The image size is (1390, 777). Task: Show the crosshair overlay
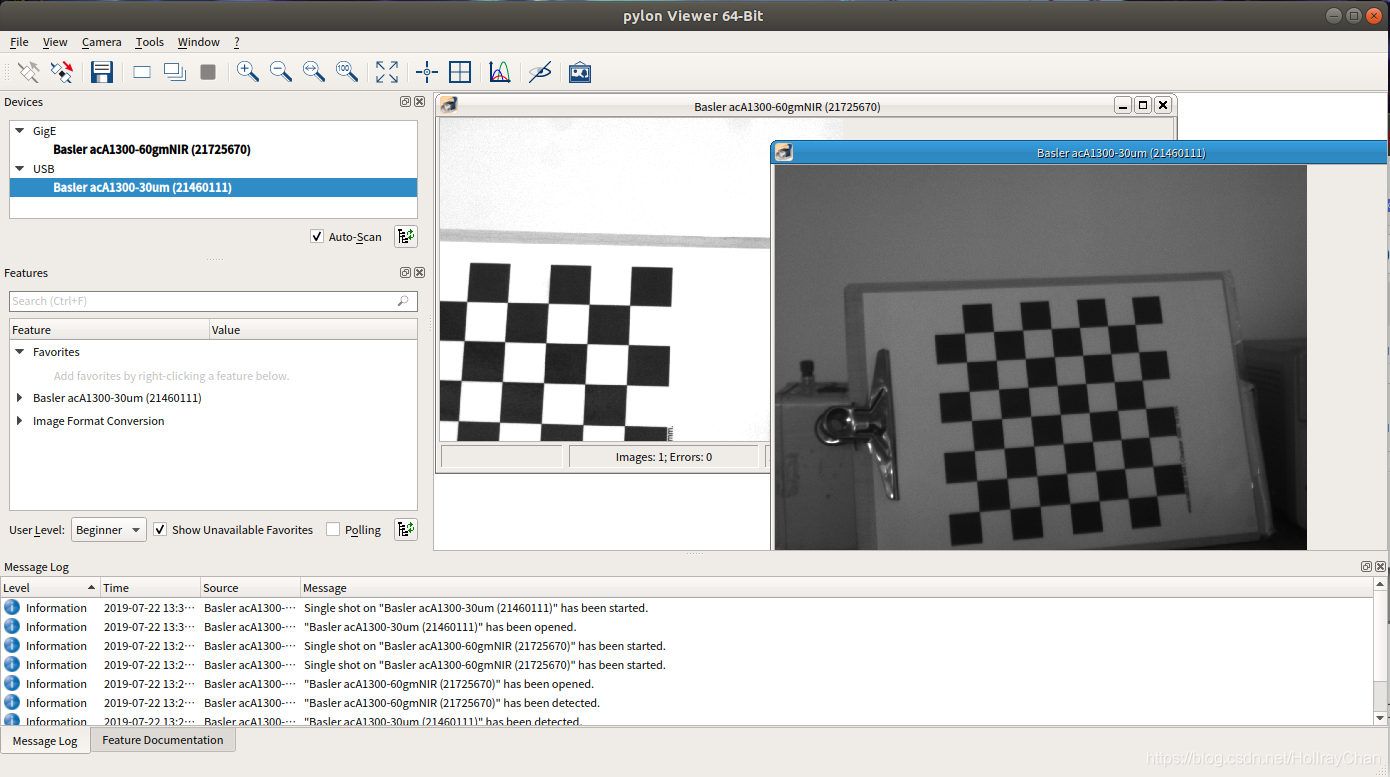coord(427,72)
